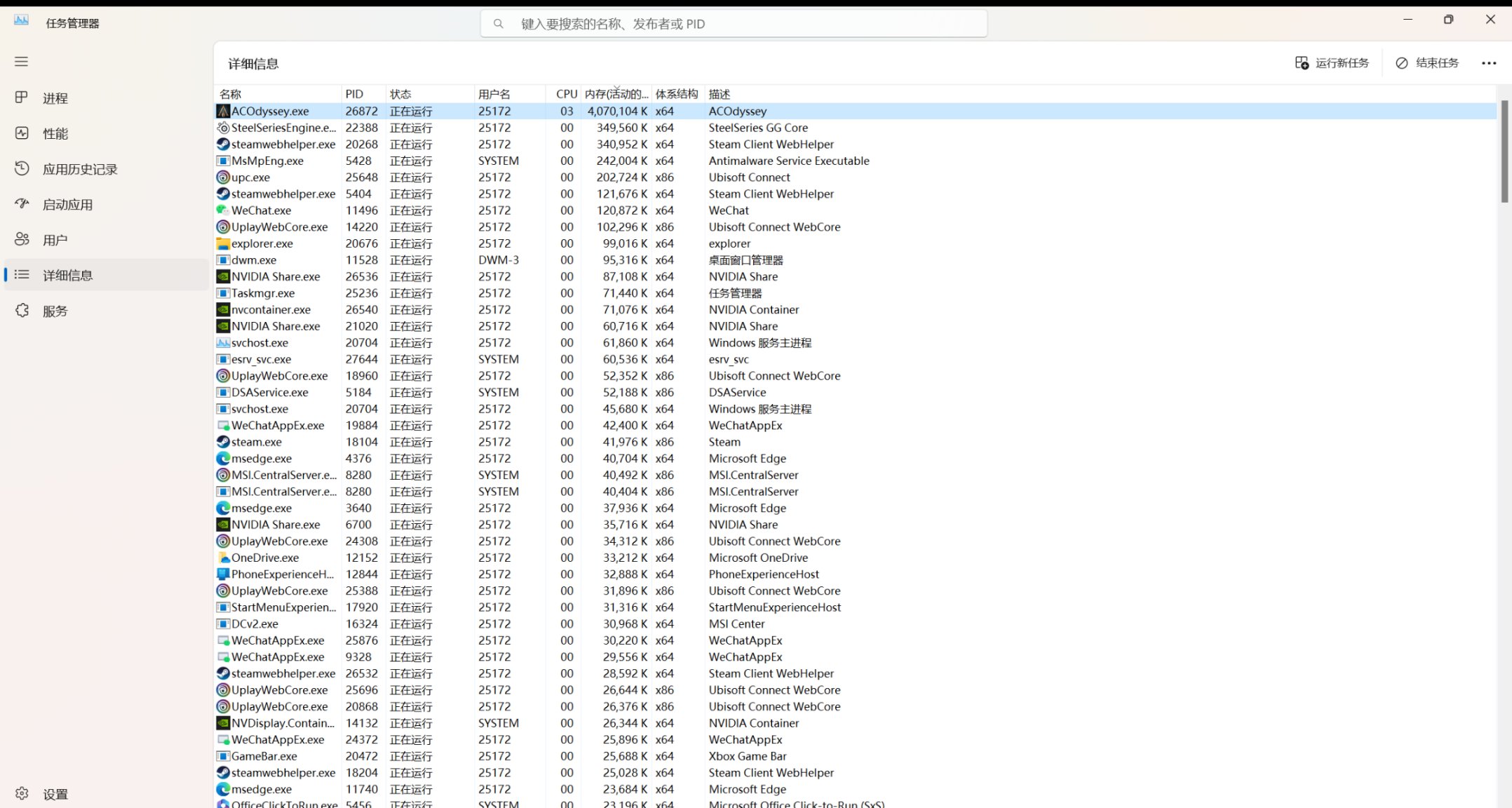Select the DWM-3 username cell
Image resolution: width=1512 pixels, height=808 pixels.
(499, 260)
